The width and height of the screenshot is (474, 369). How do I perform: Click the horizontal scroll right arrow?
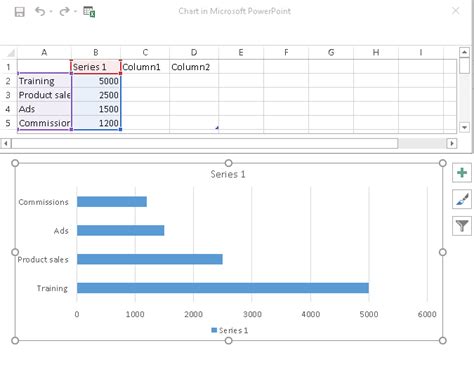click(x=452, y=143)
